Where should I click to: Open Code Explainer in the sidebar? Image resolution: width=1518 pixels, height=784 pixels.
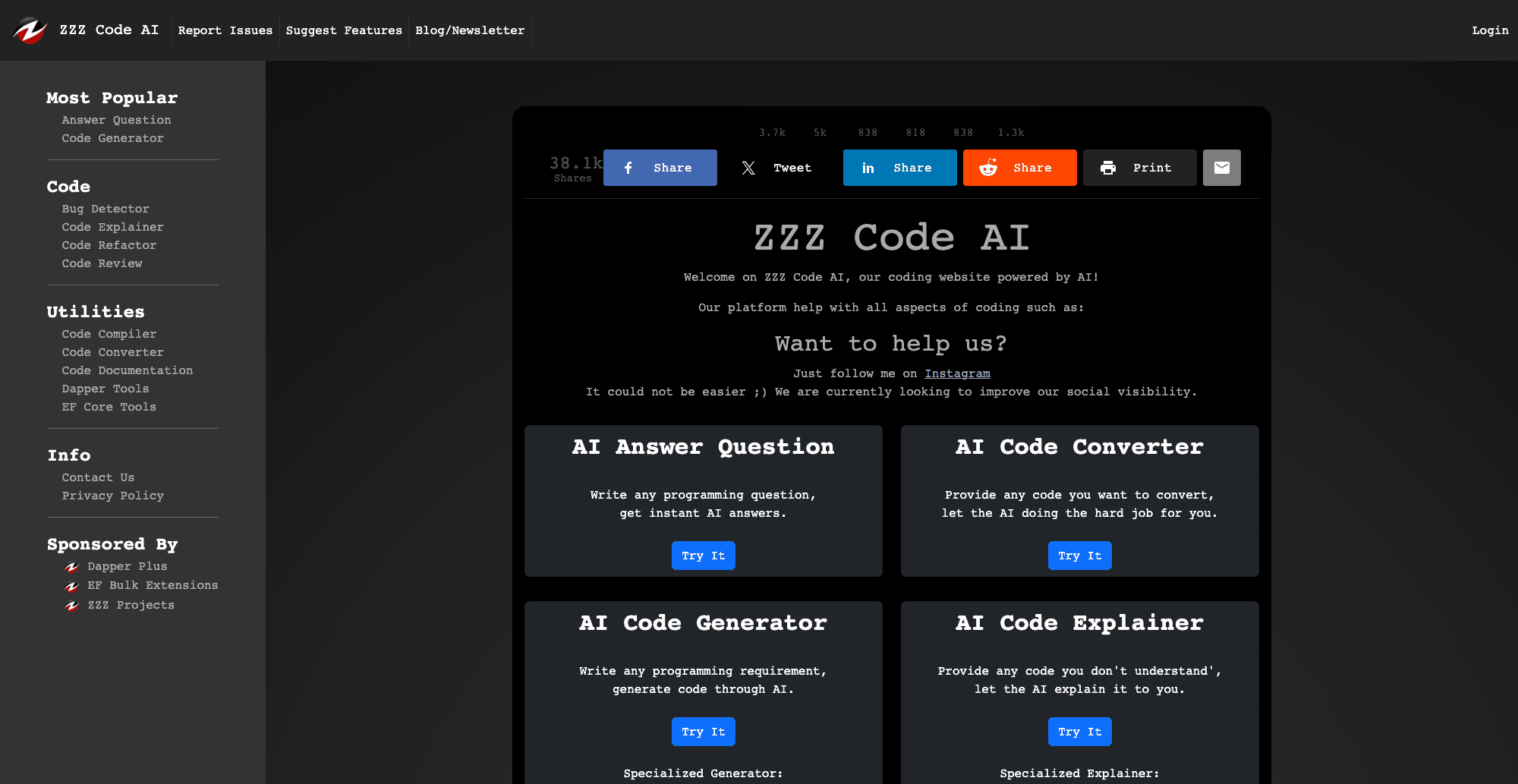coord(113,227)
